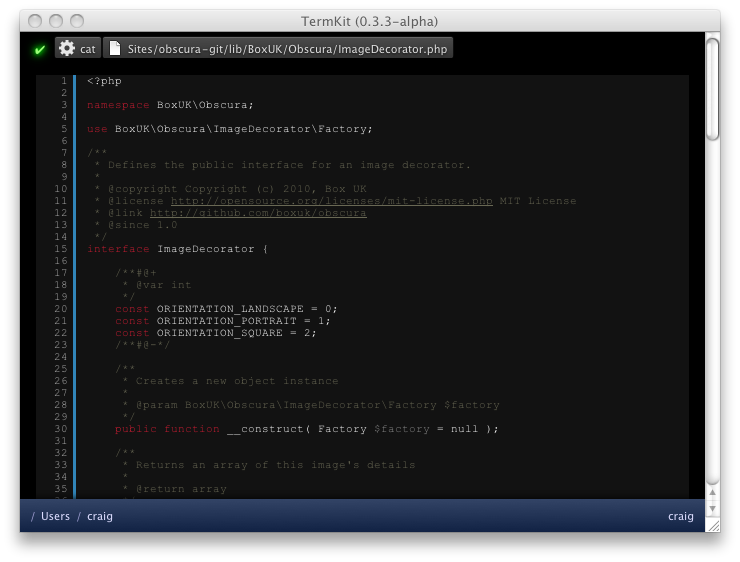Select the Sites/obscura-git file path token
The image size is (740, 562).
tap(278, 48)
